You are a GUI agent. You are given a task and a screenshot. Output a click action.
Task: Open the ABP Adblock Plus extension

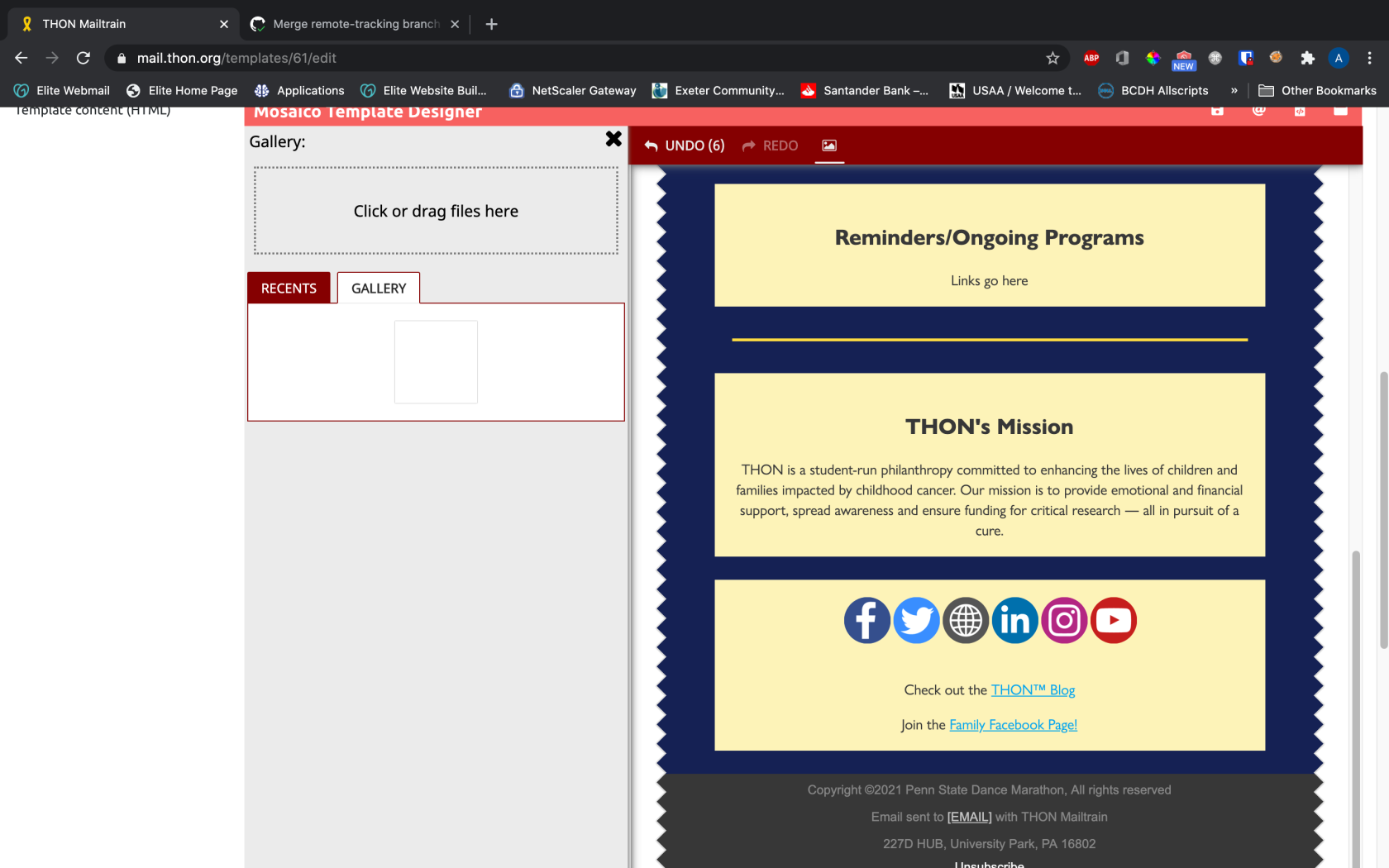coord(1091,58)
